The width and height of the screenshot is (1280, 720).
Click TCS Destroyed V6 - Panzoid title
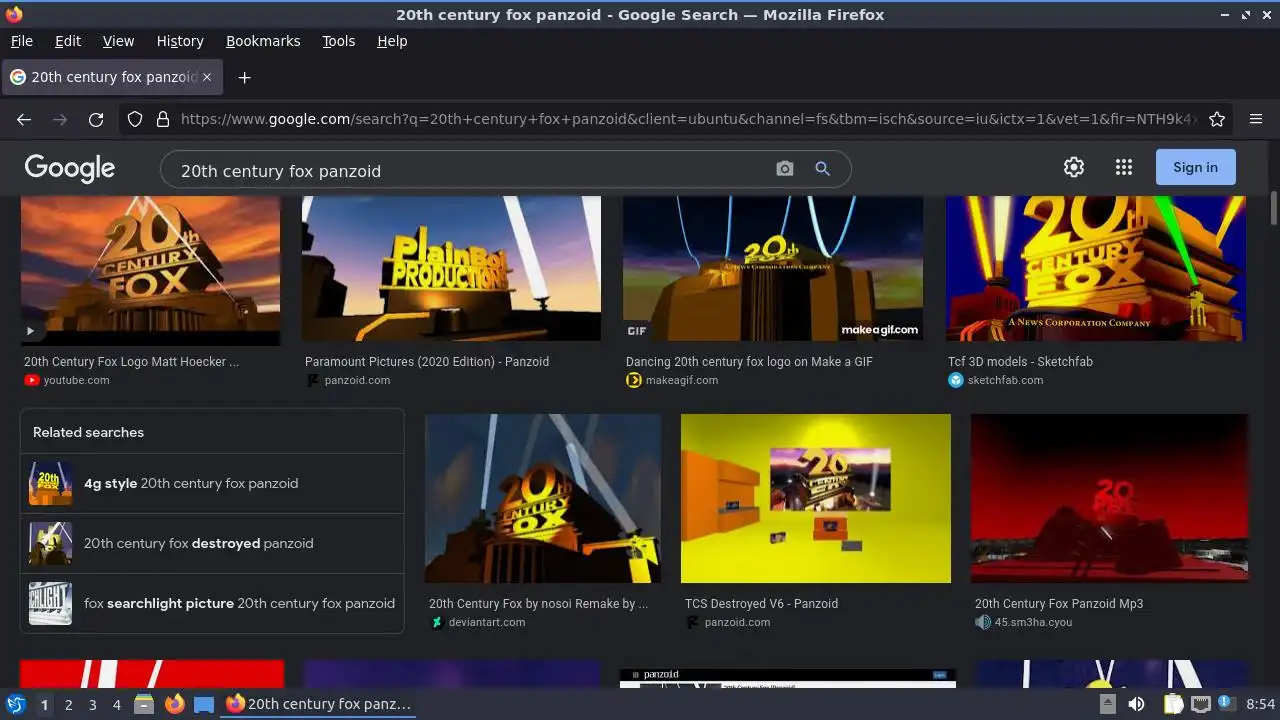[x=761, y=603]
